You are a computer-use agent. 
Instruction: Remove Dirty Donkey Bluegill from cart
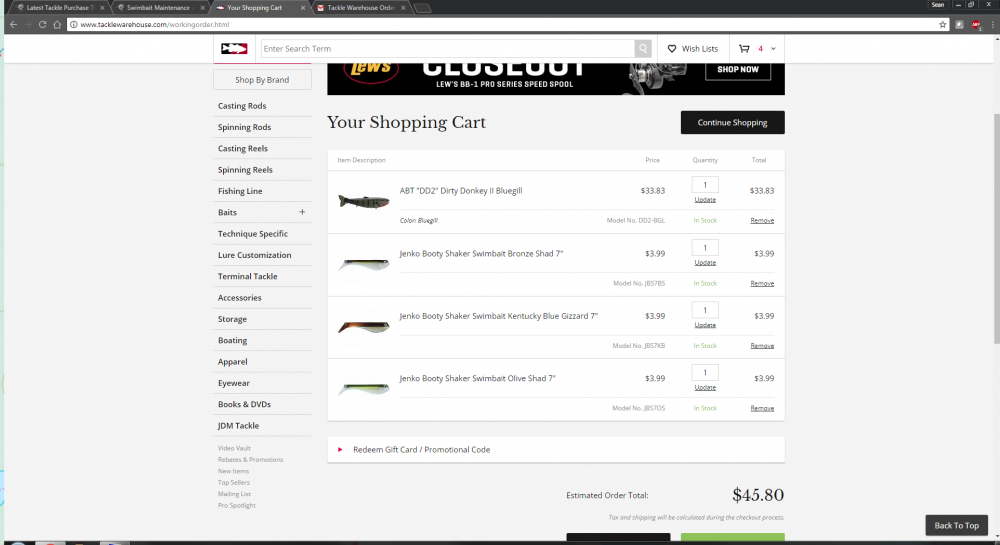click(762, 221)
